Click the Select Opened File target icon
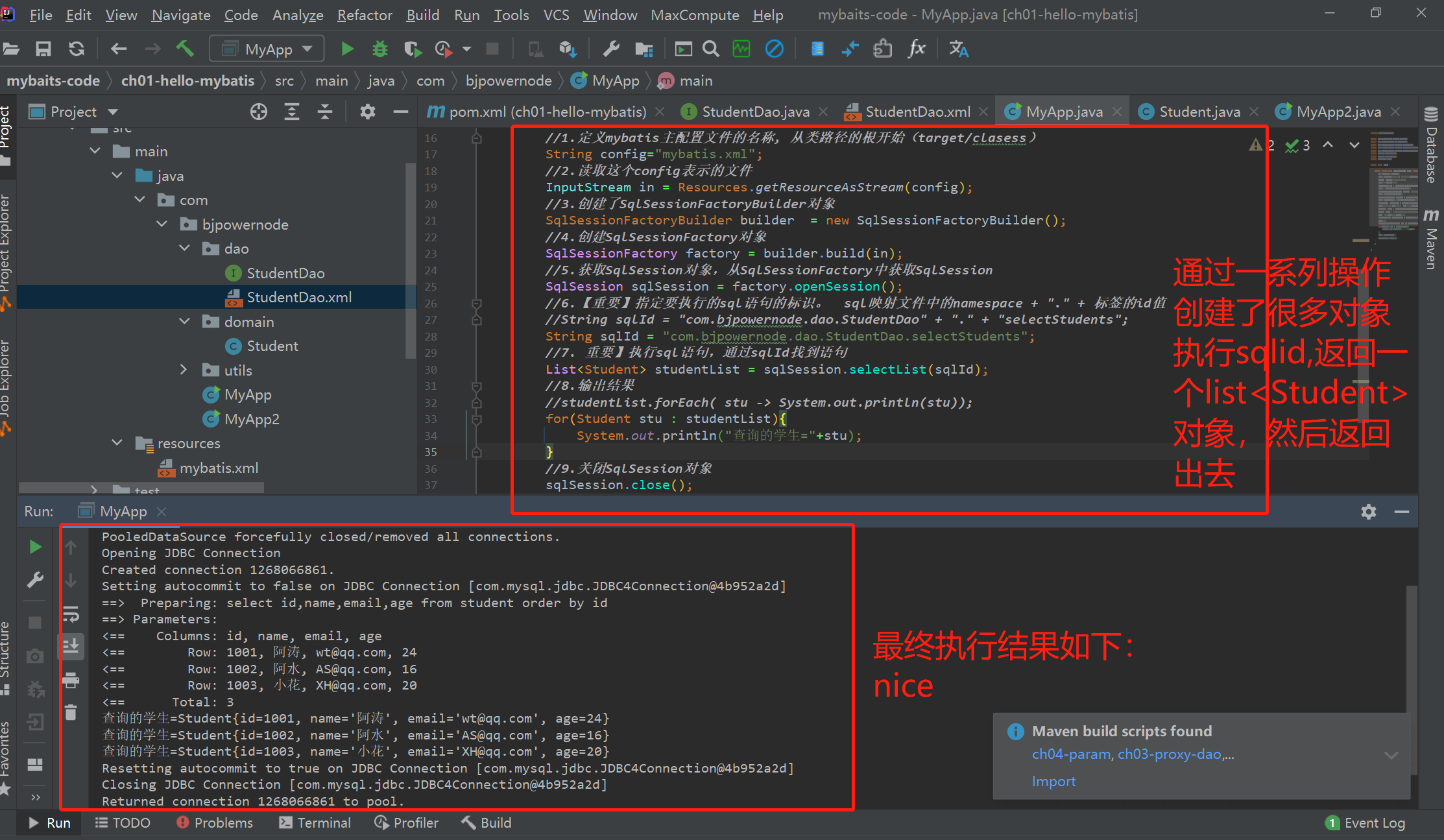The image size is (1444, 840). [258, 112]
